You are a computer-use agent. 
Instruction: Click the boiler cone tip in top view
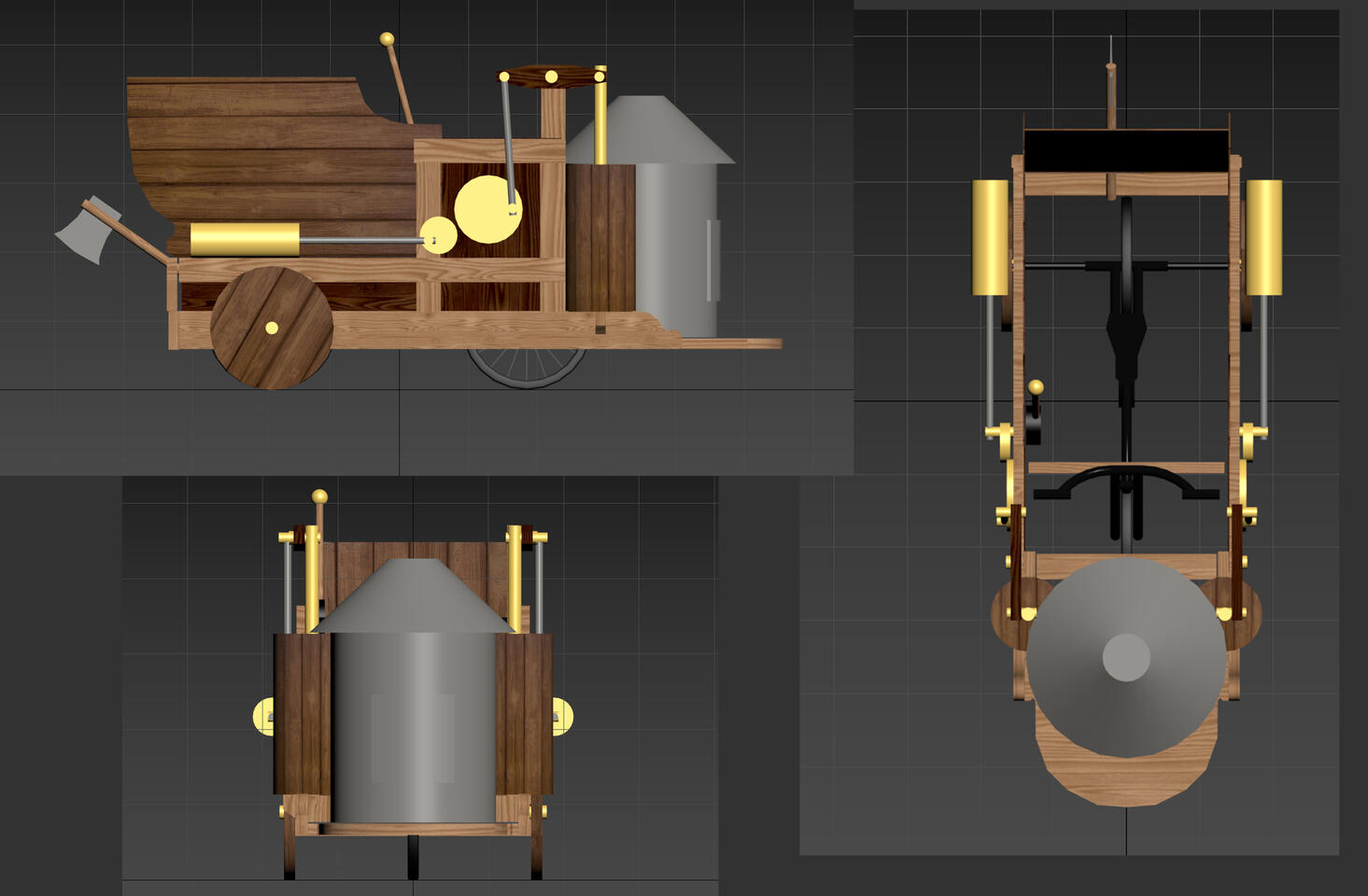coord(1126,657)
